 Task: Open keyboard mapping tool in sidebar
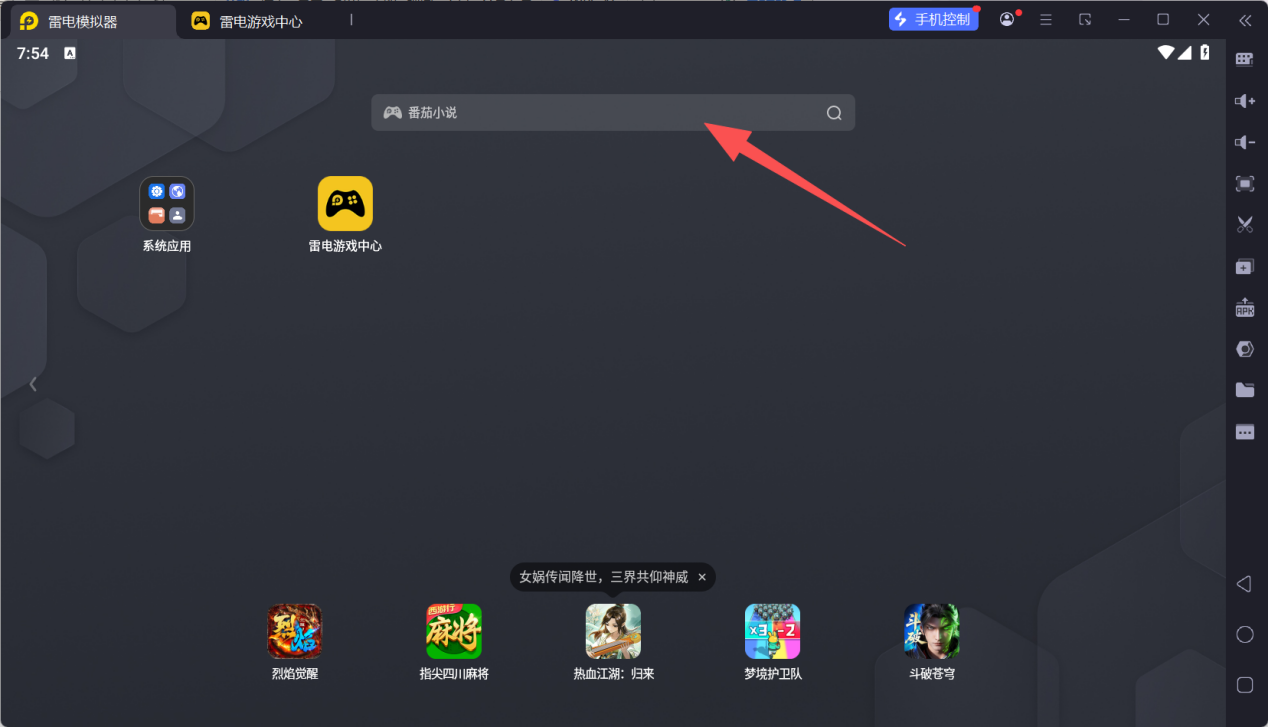[1245, 59]
